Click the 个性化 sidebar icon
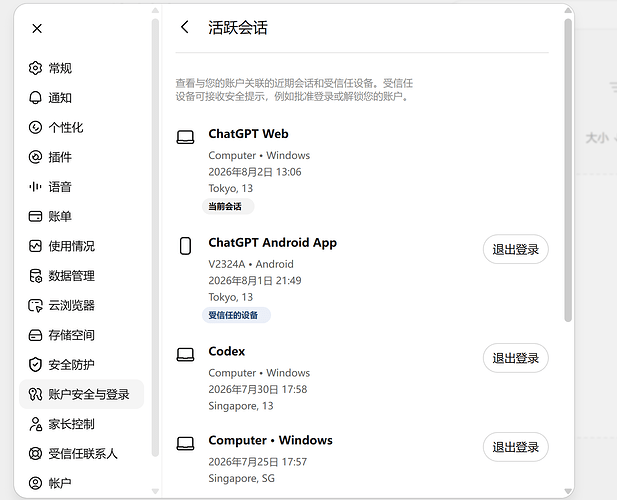Image resolution: width=617 pixels, height=500 pixels. 35,127
